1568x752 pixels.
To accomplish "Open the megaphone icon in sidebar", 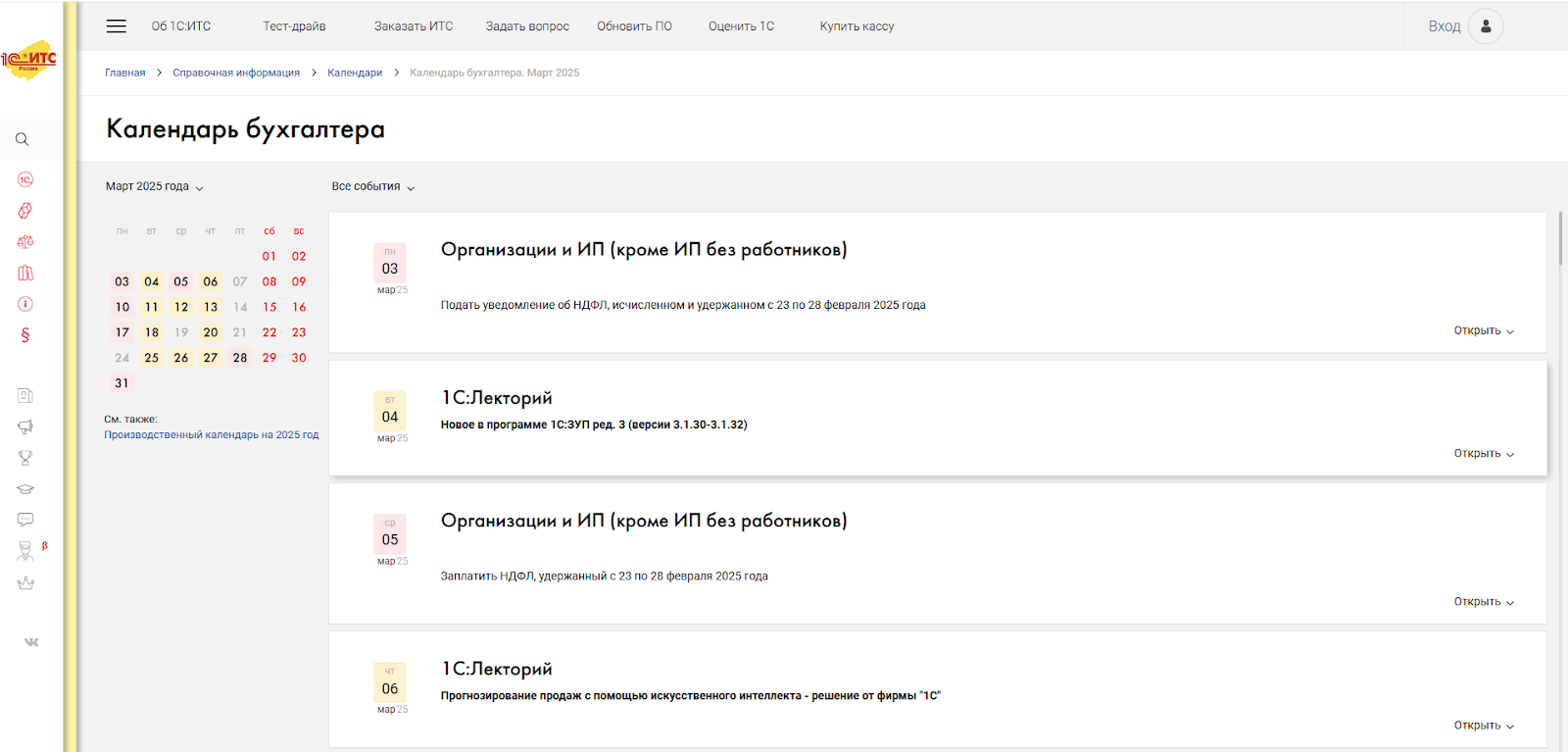I will [x=25, y=426].
